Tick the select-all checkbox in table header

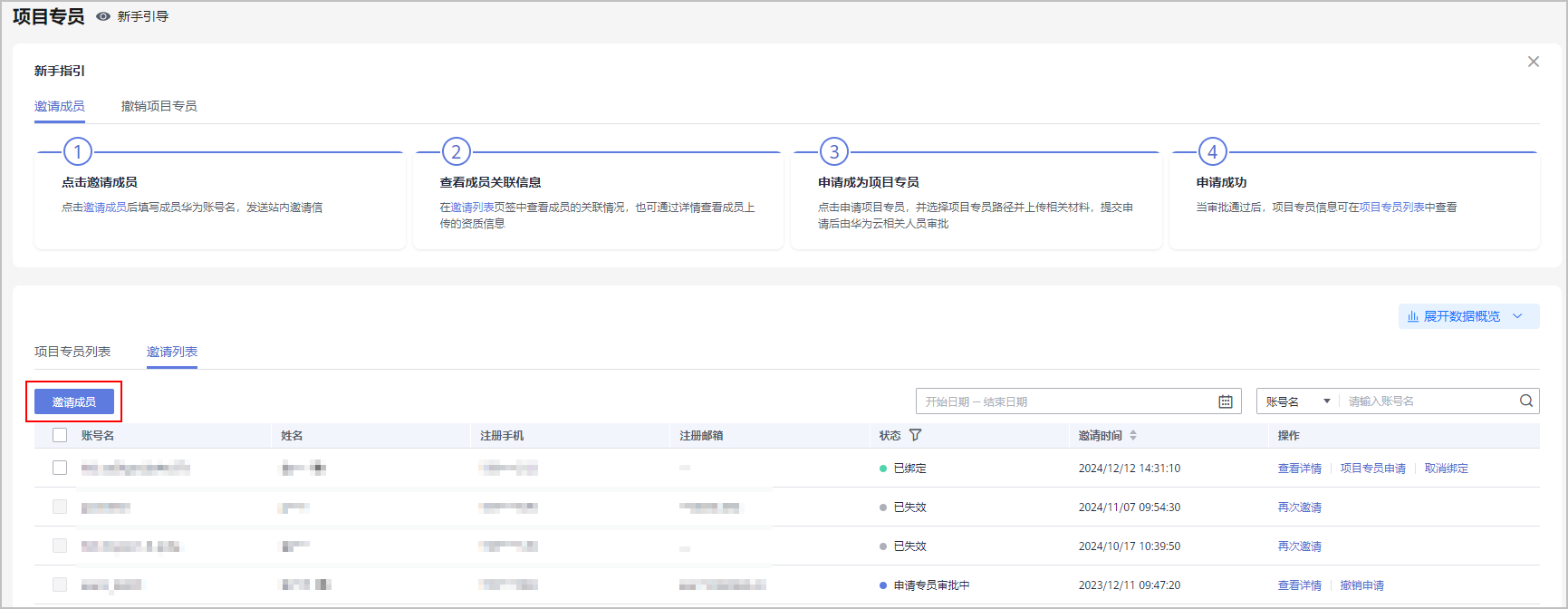(60, 435)
